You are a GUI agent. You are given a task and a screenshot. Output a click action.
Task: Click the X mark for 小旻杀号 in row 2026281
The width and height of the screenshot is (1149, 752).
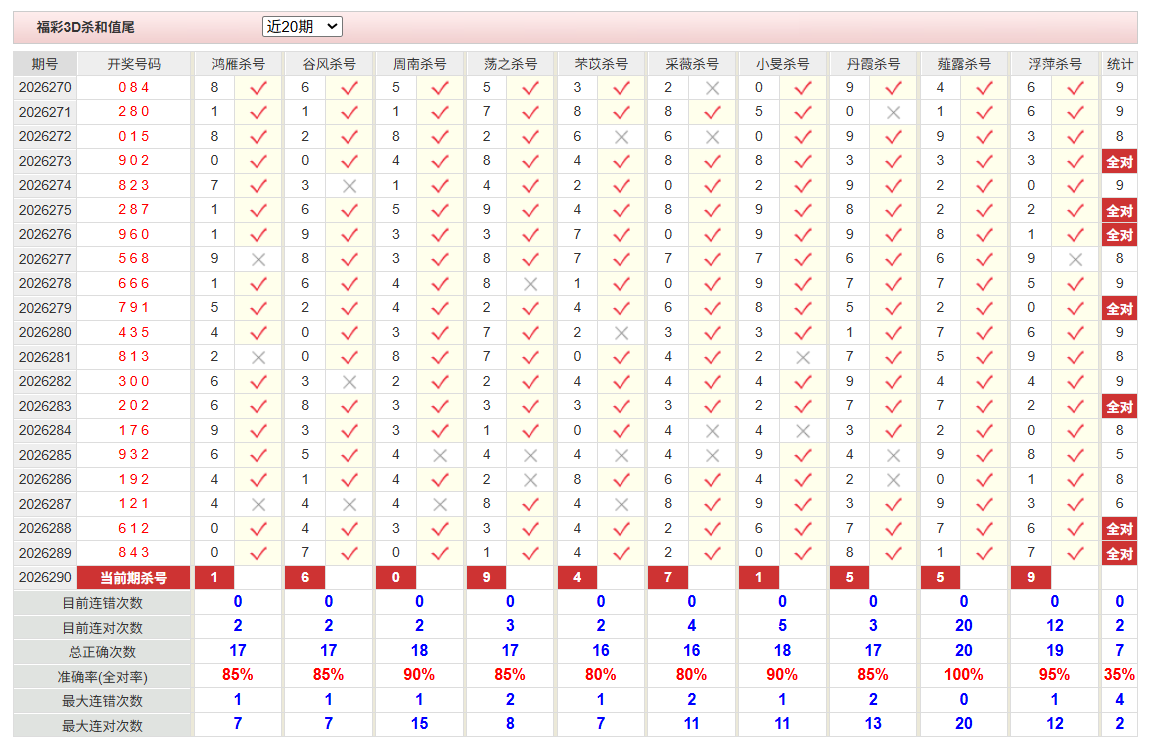803,358
